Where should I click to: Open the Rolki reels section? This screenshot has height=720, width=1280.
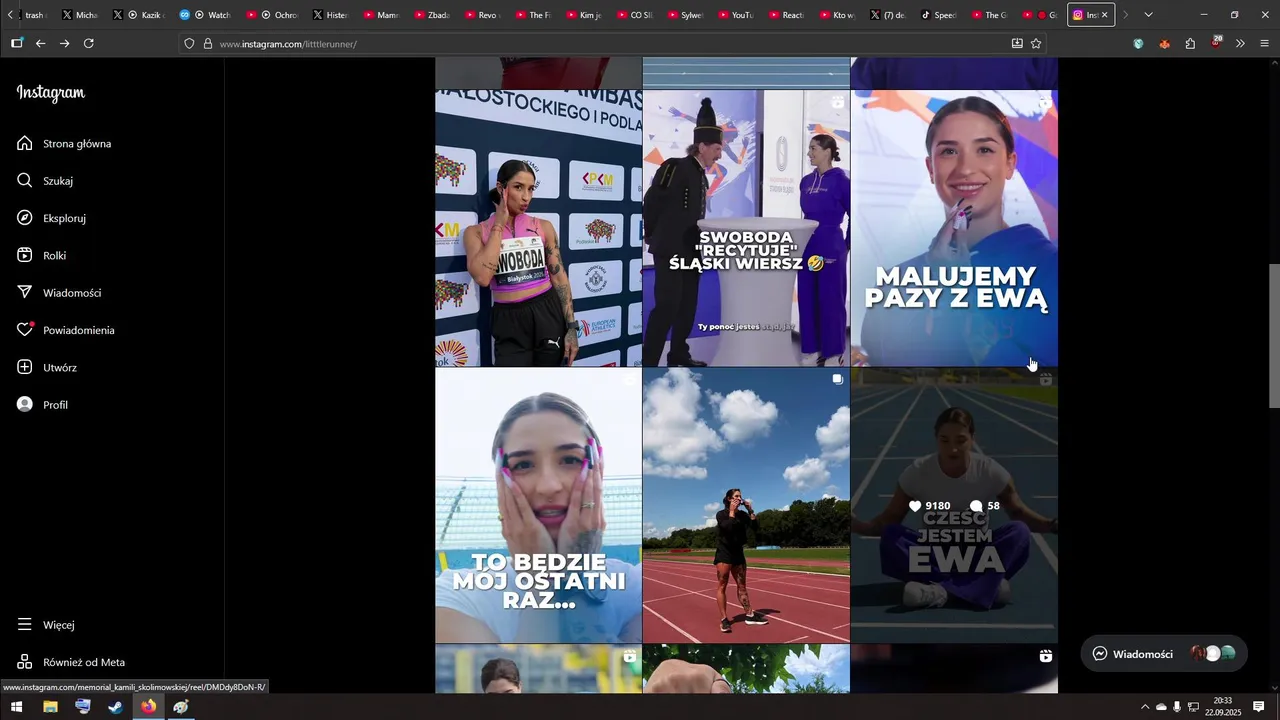coord(42,256)
